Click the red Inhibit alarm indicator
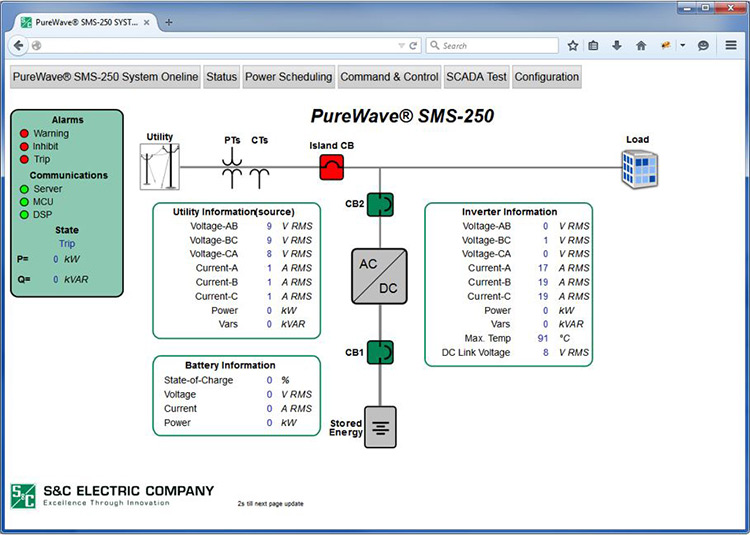 pyautogui.click(x=24, y=146)
